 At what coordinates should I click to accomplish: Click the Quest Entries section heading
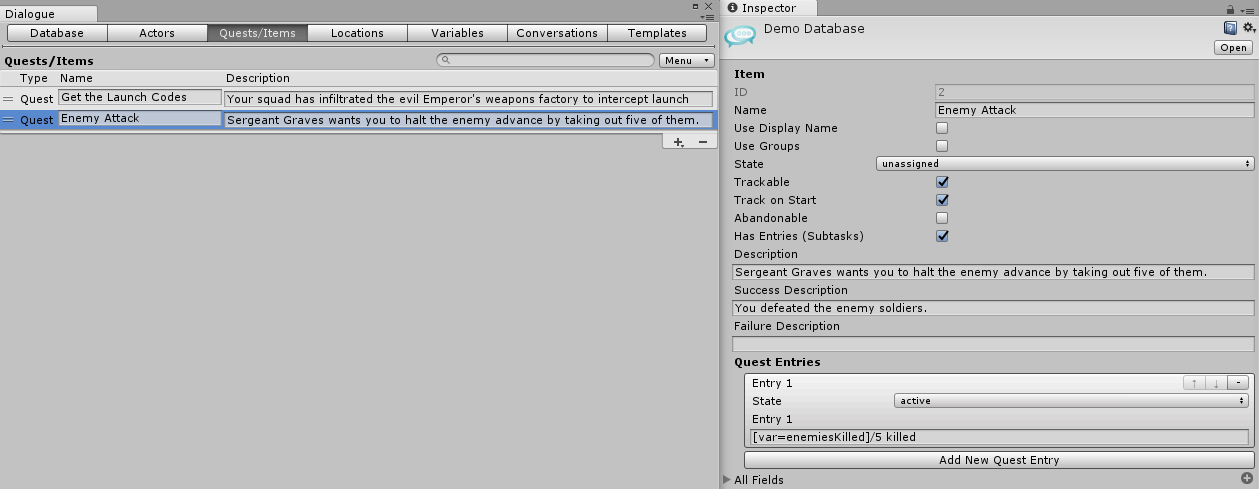click(777, 362)
